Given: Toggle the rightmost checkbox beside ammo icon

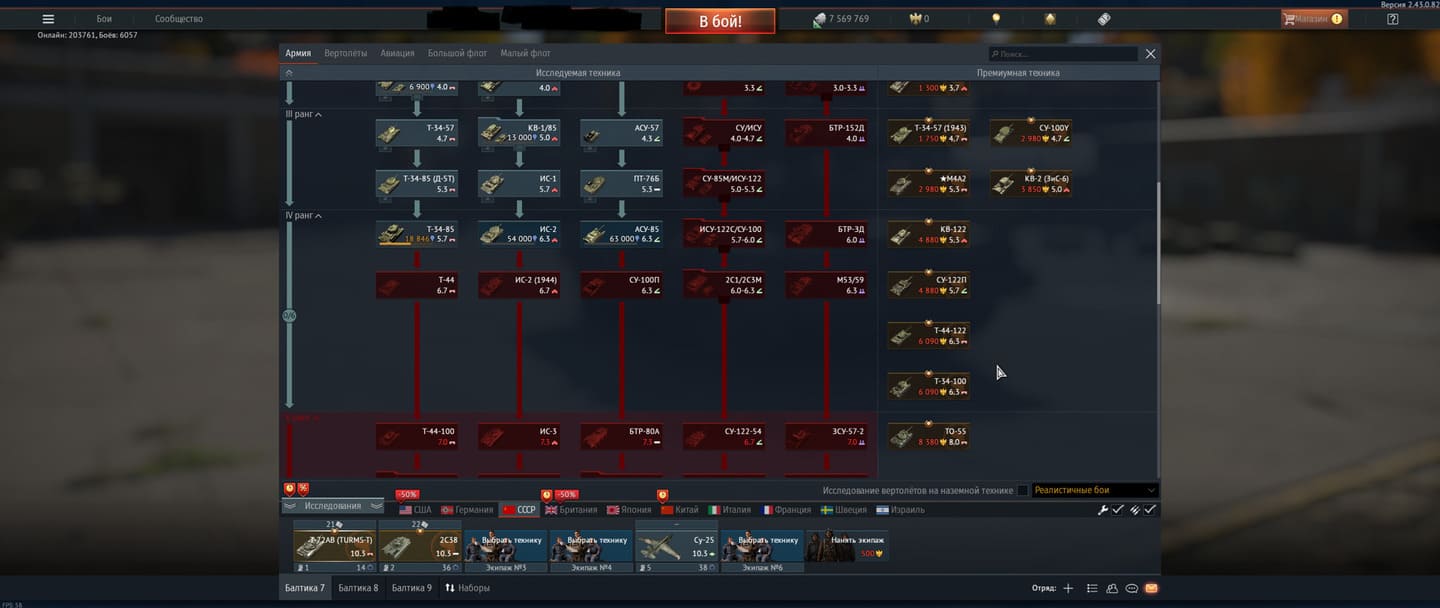Looking at the screenshot, I should pyautogui.click(x=1150, y=510).
